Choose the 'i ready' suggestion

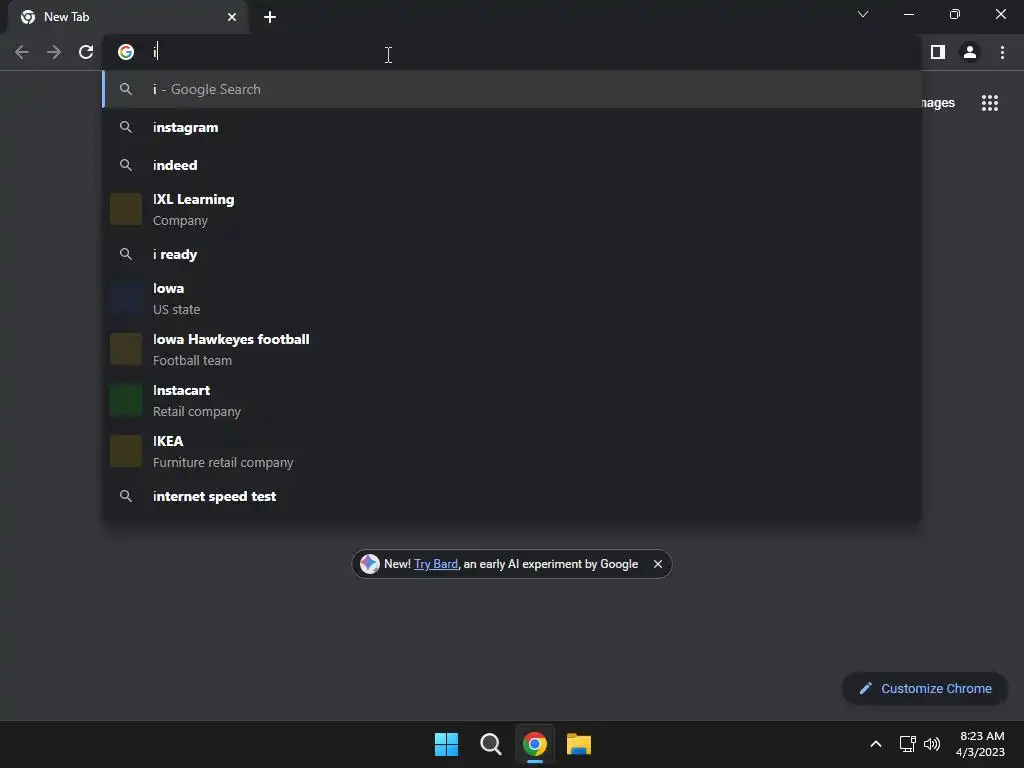coord(512,254)
